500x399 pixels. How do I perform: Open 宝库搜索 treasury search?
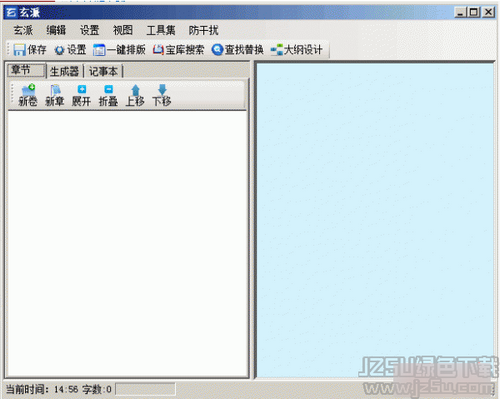click(x=178, y=50)
